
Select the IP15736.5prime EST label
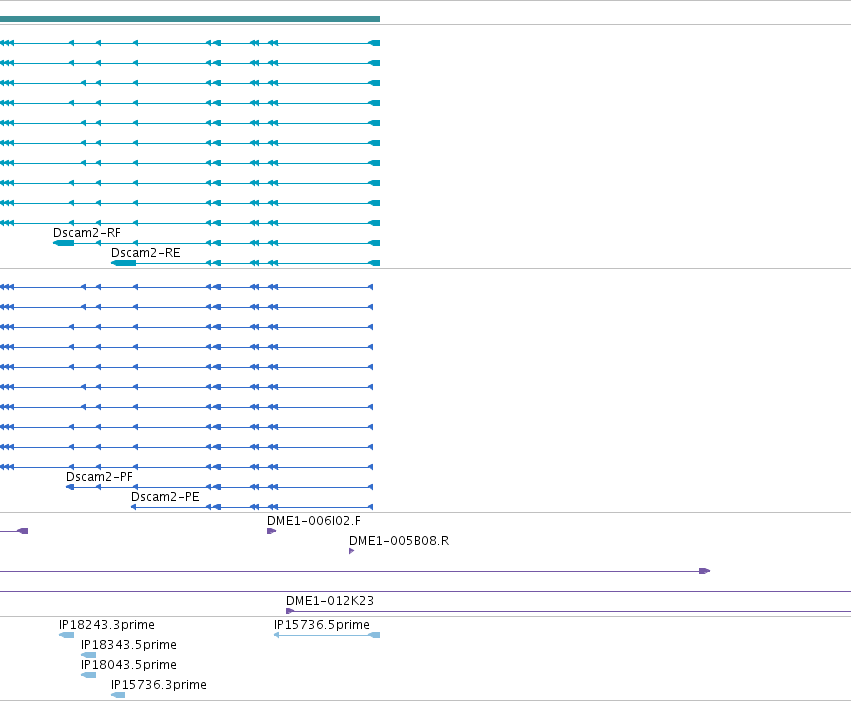click(x=322, y=625)
